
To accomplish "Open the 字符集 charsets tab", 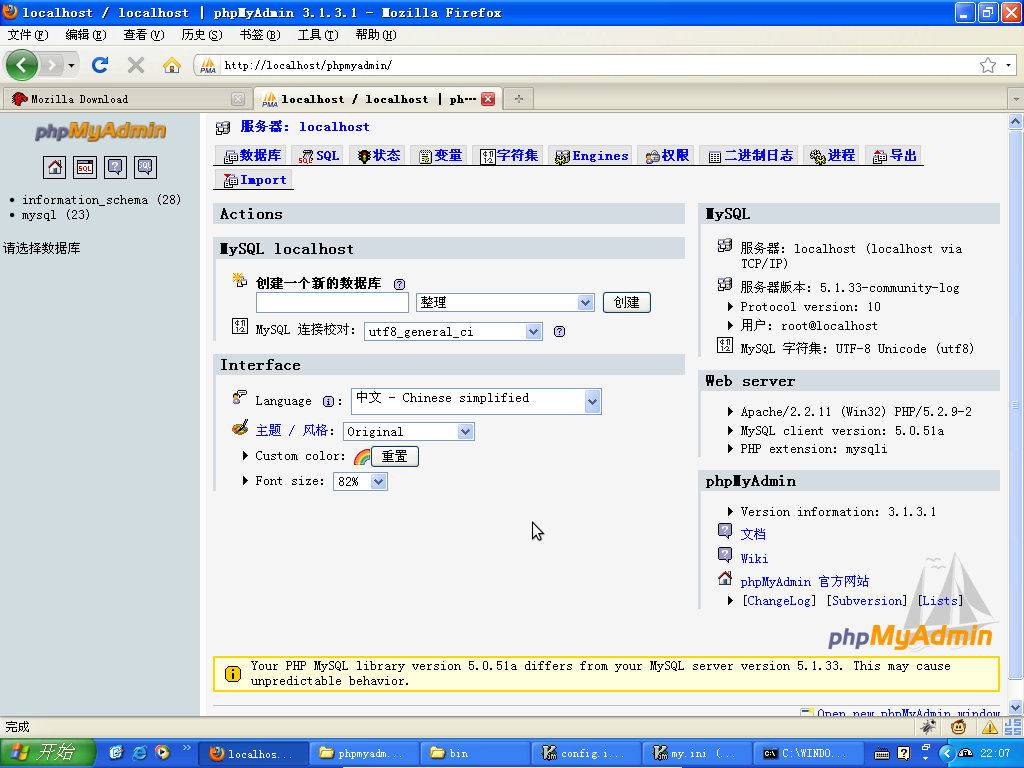I will (x=509, y=155).
